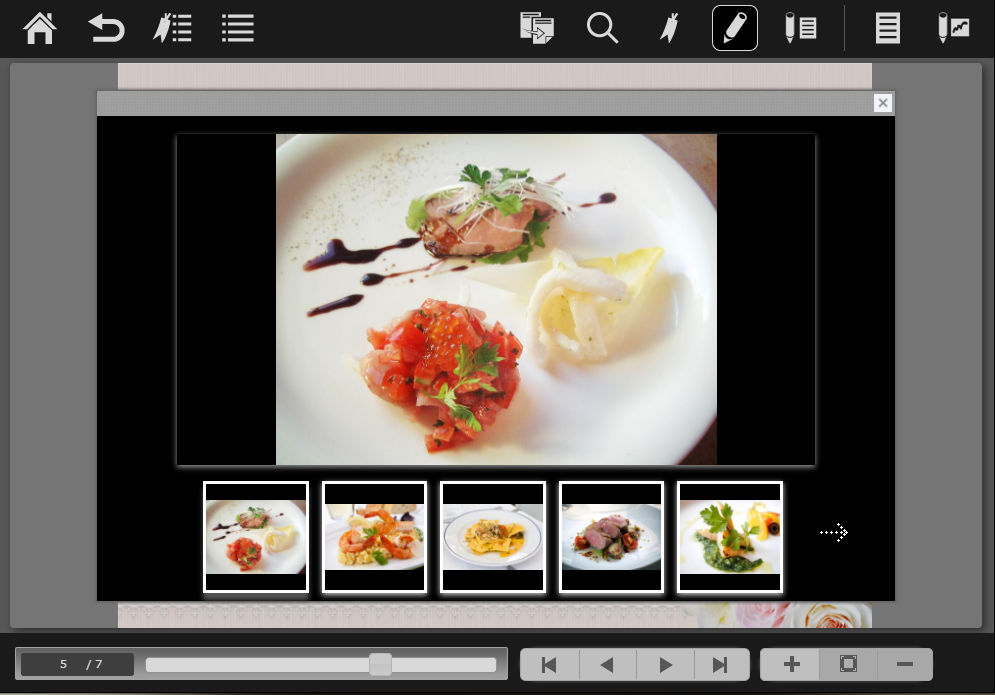Click the page copy icon
995x695 pixels.
(537, 28)
